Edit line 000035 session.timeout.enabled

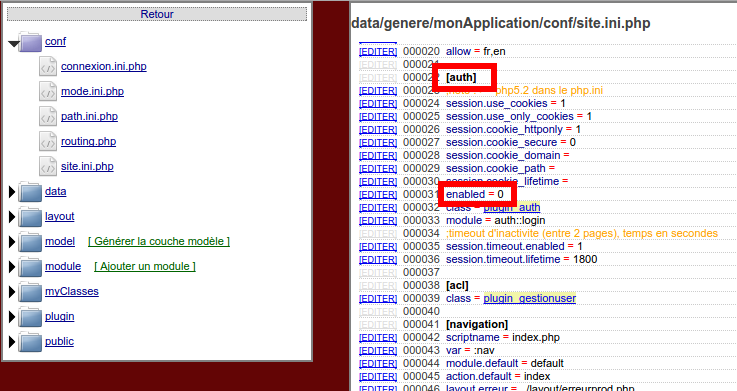click(378, 247)
